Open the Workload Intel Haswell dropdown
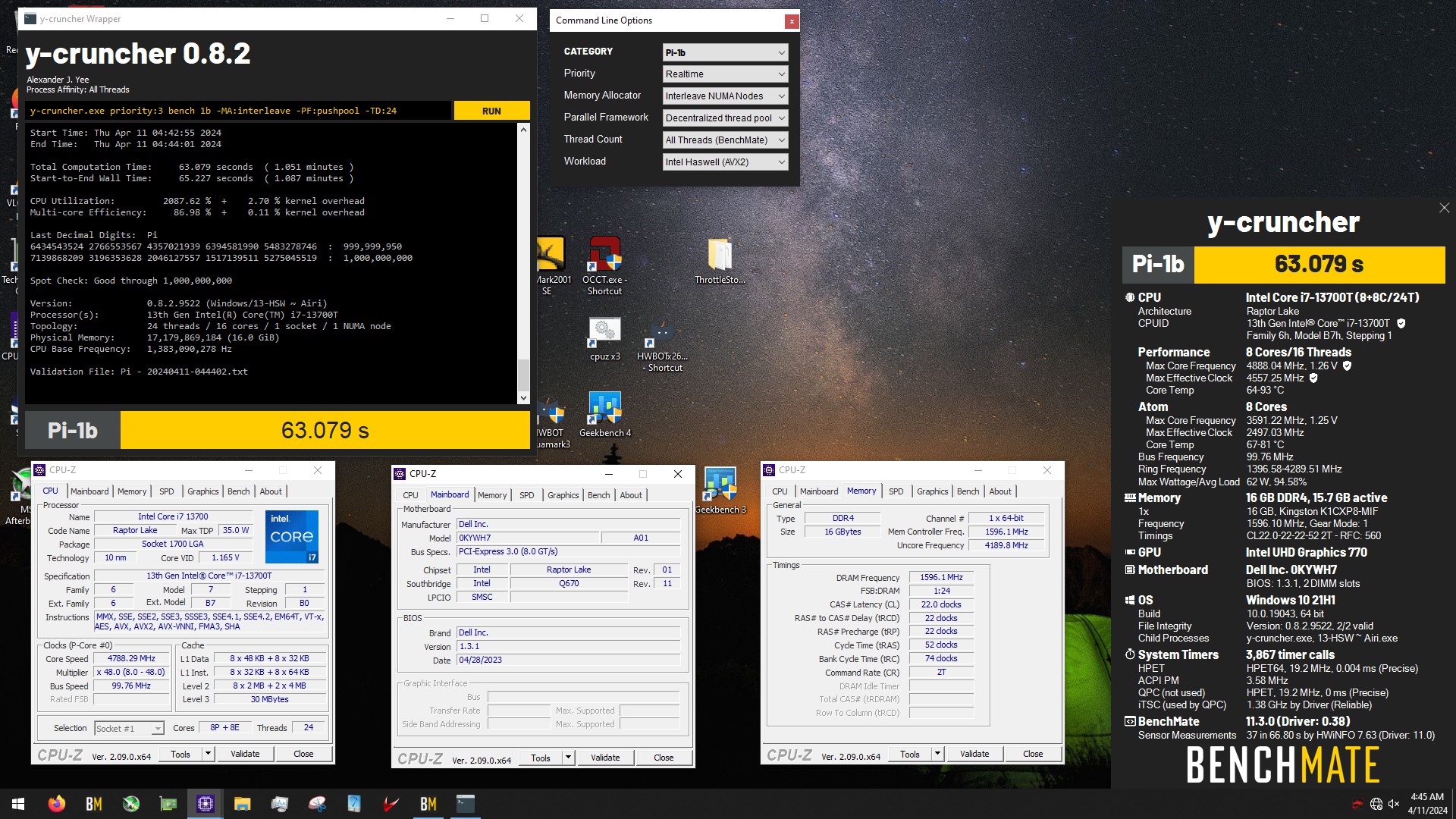This screenshot has height=819, width=1456. pos(725,162)
